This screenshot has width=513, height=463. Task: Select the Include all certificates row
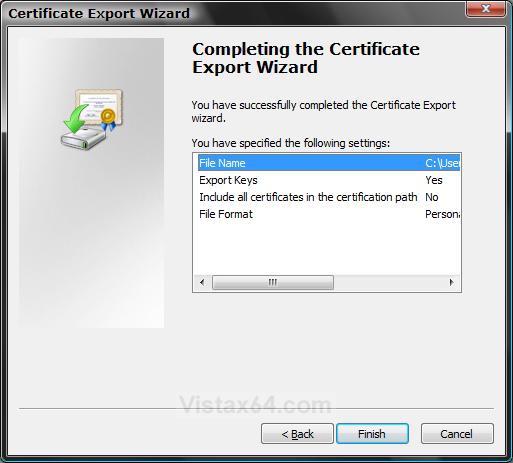tap(329, 197)
